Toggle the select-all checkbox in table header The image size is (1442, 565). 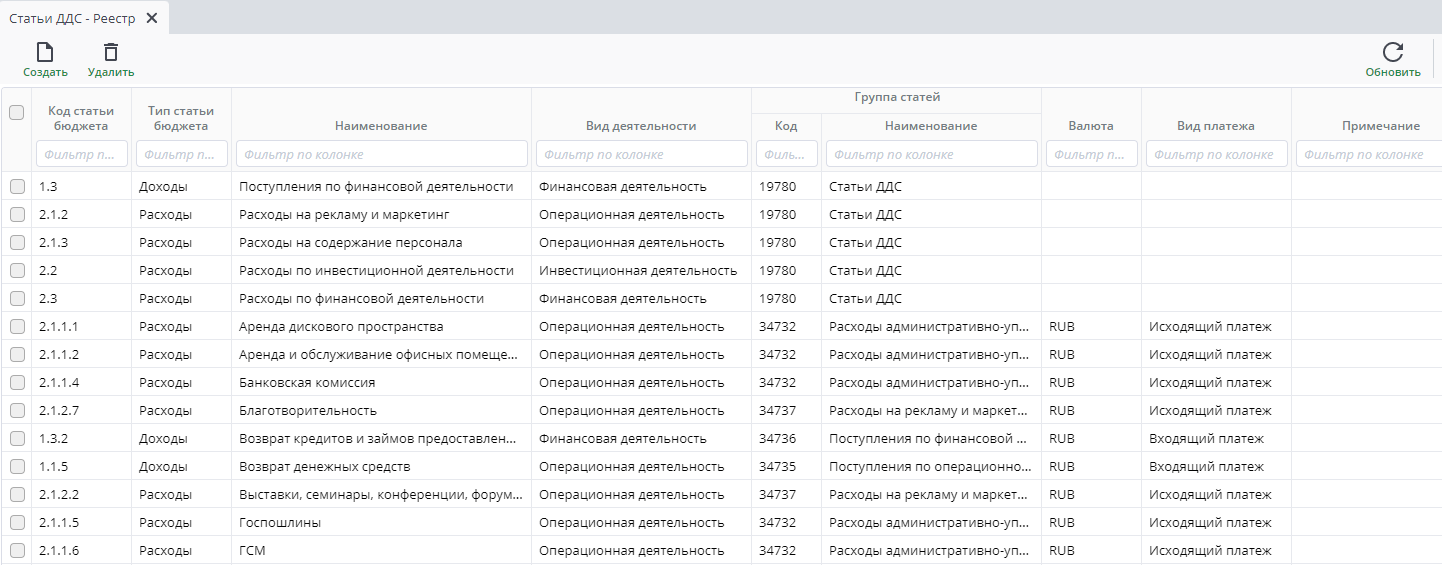coord(16,113)
